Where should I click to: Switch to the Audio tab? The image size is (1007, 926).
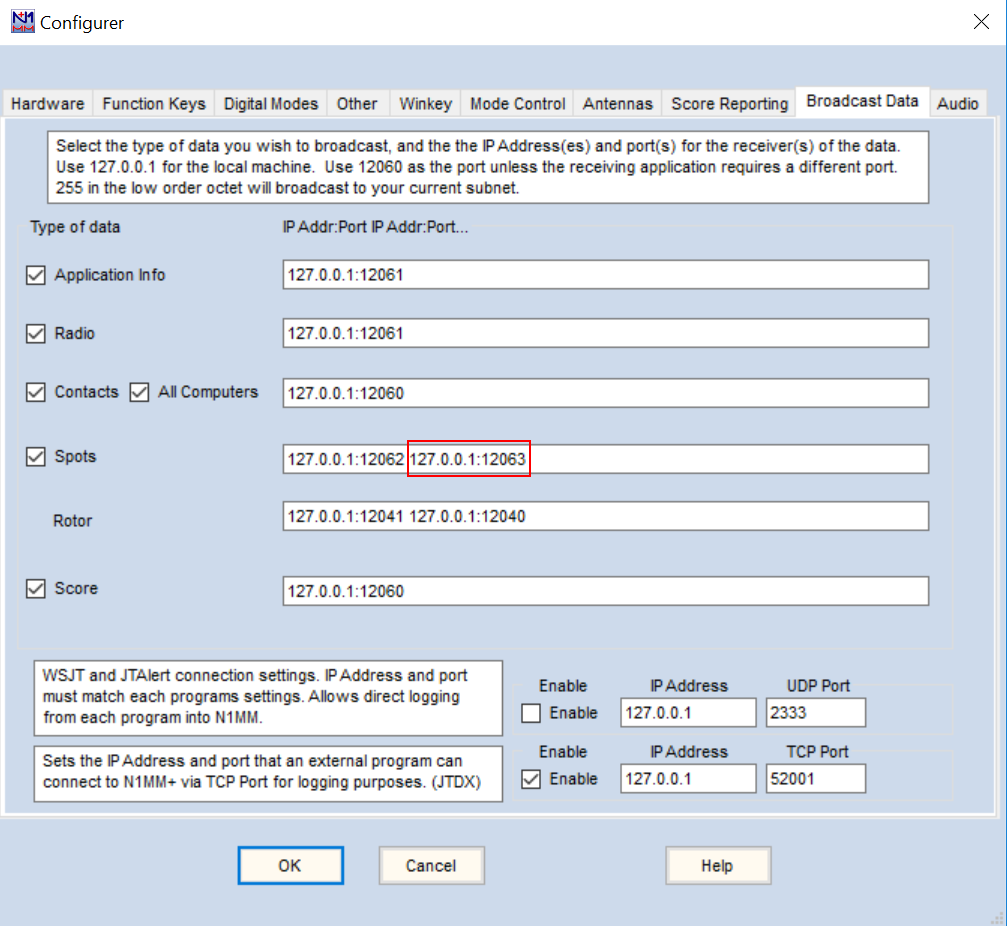click(x=957, y=103)
